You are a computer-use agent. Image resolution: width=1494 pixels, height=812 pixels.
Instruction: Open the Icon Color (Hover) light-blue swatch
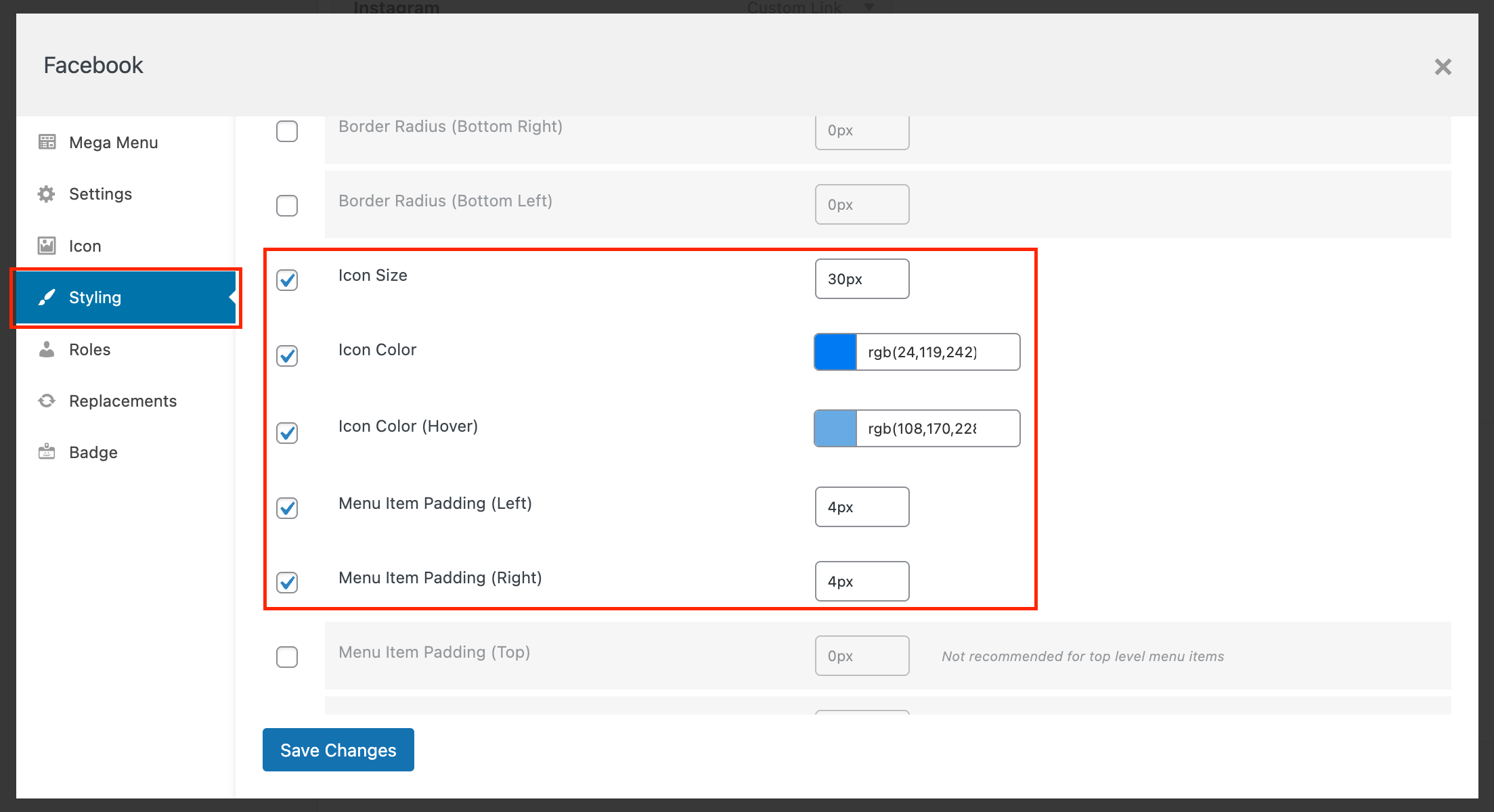point(835,428)
